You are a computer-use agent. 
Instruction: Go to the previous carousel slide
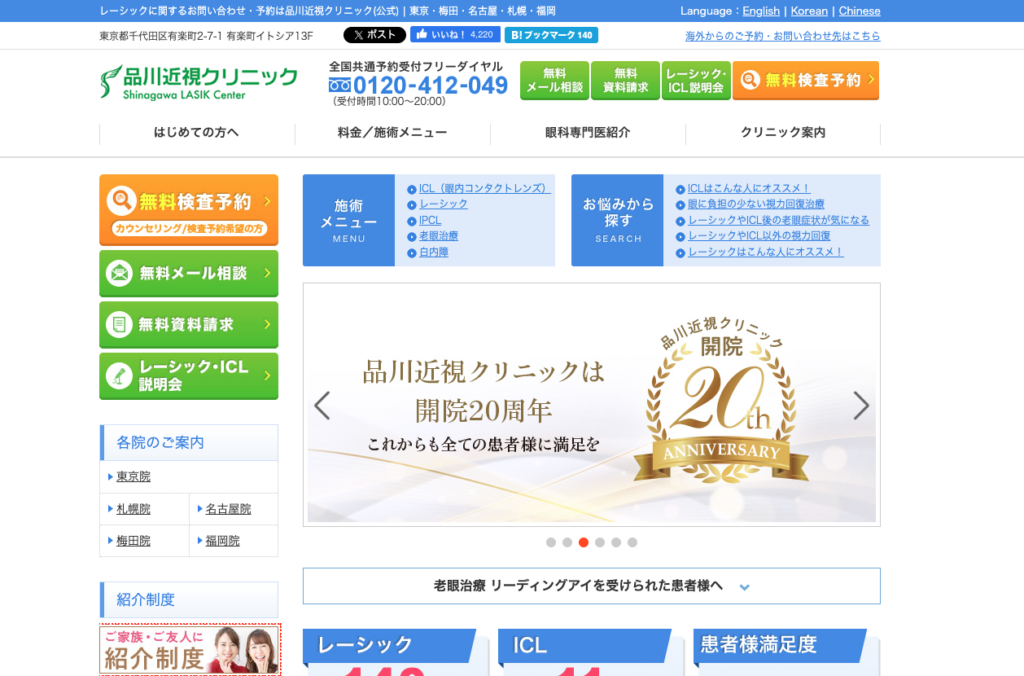[x=322, y=405]
